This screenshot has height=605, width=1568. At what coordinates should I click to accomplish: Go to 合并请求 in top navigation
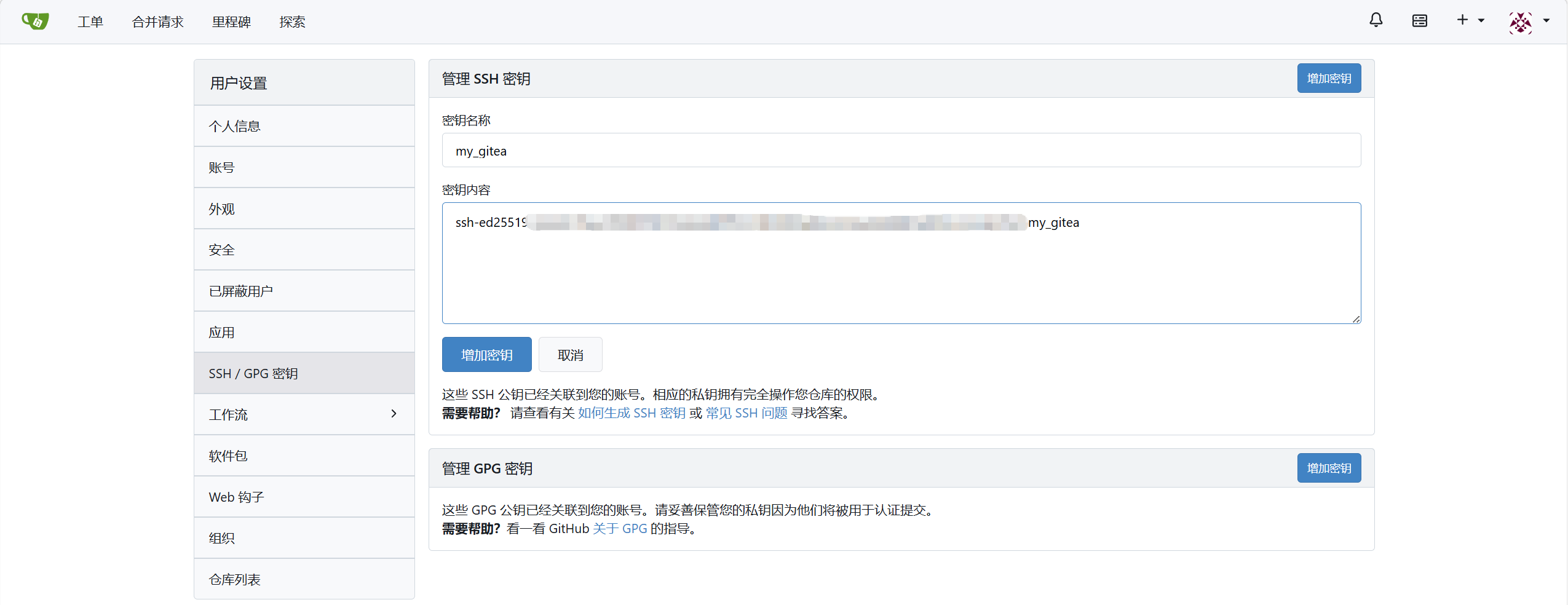tap(157, 22)
